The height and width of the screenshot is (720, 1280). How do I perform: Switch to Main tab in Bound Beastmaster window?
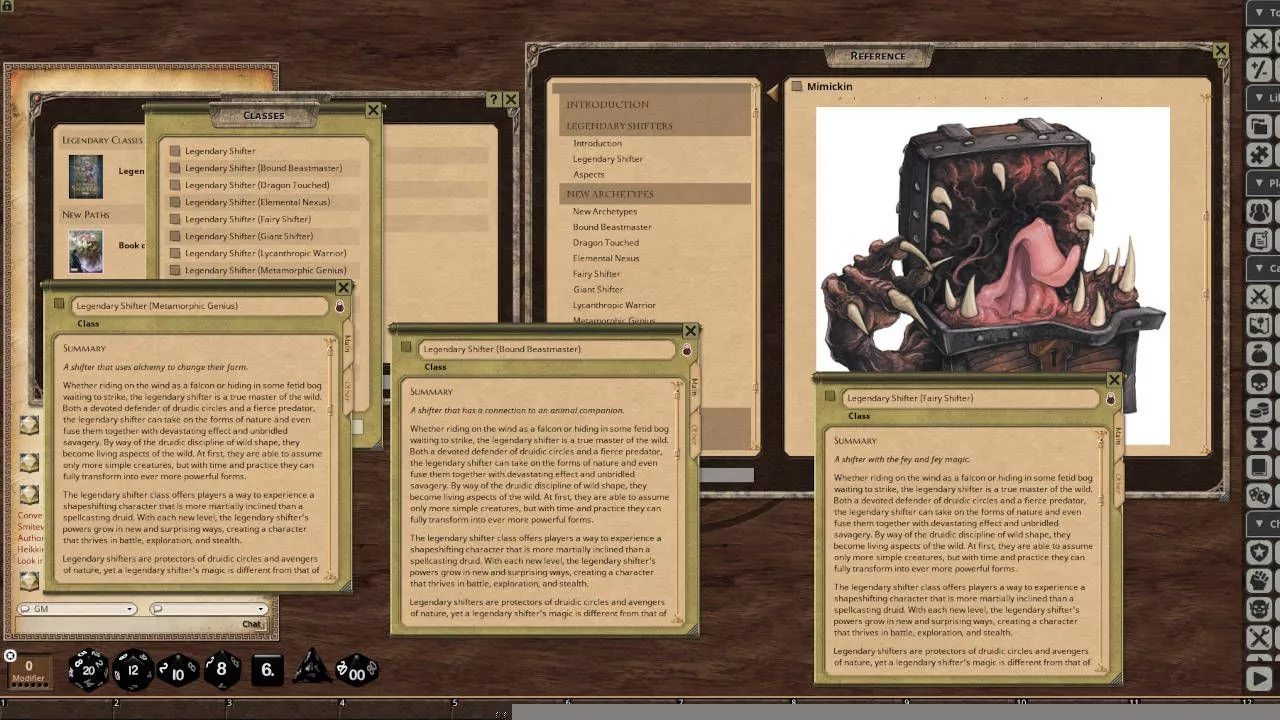694,388
